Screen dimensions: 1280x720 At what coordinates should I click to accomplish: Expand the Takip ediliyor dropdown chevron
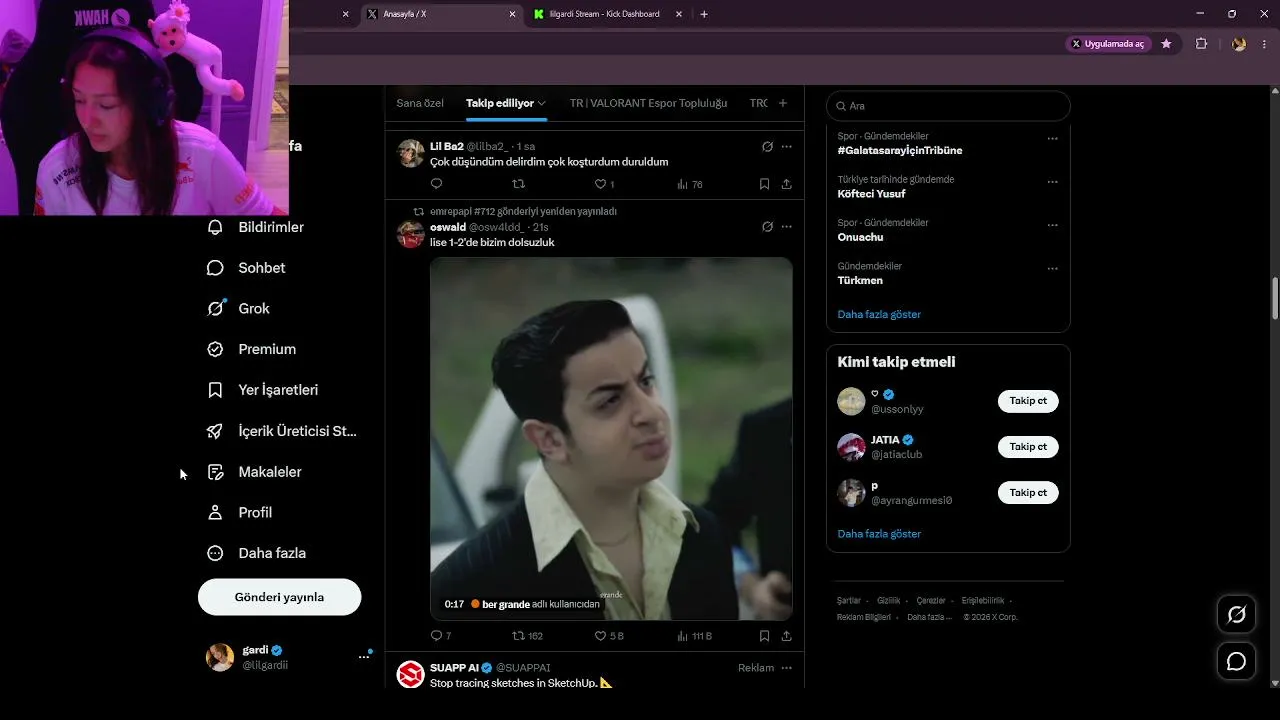coord(542,103)
